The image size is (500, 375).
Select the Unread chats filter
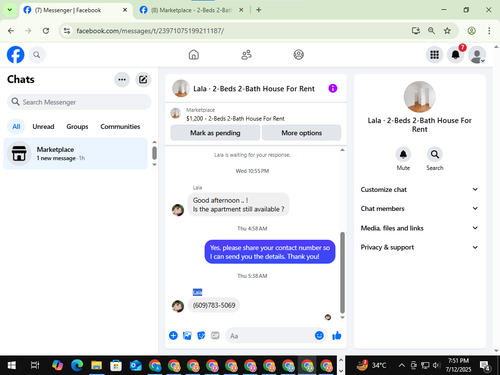click(x=43, y=127)
